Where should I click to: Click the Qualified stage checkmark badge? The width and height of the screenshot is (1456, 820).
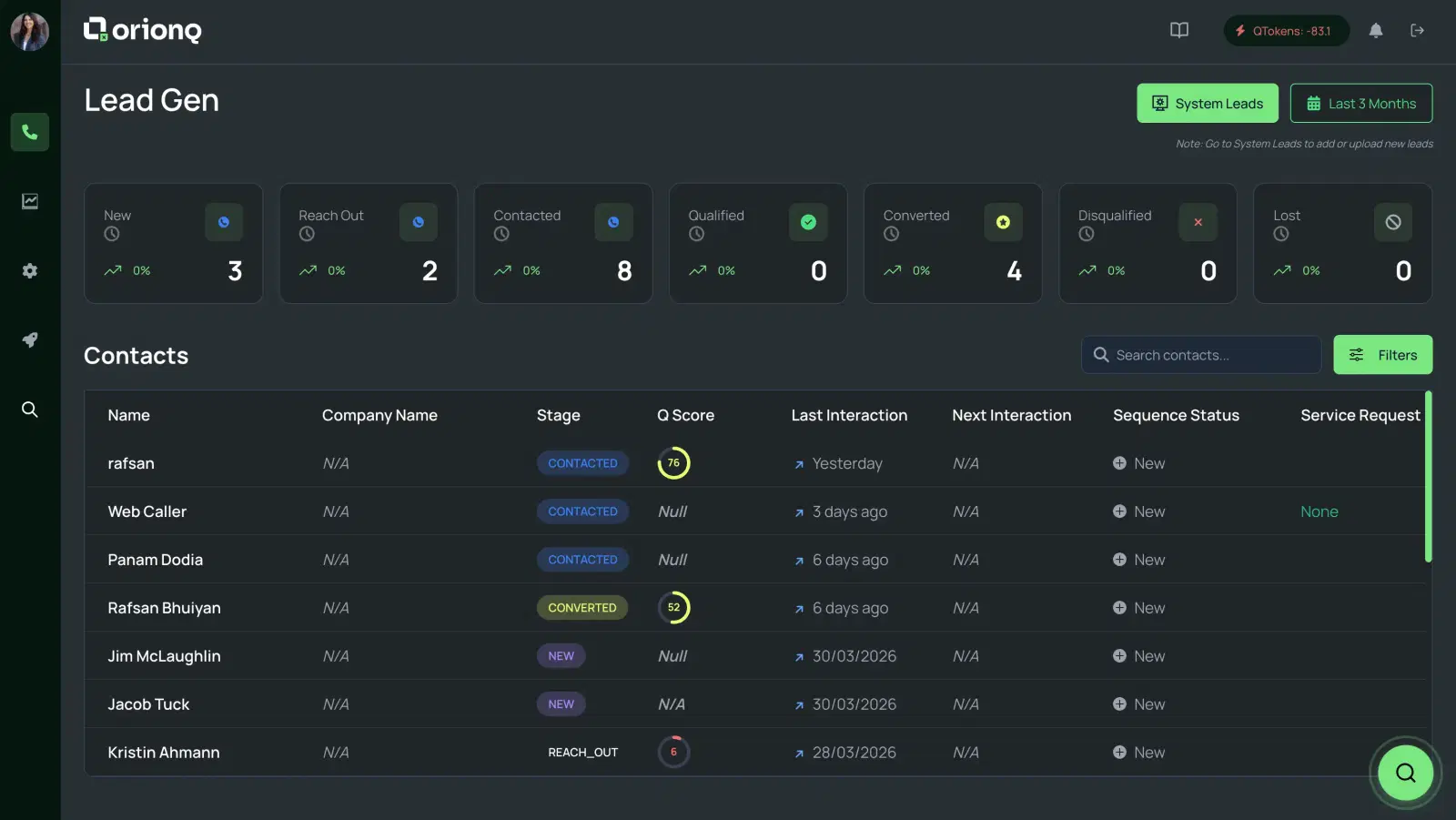(807, 221)
